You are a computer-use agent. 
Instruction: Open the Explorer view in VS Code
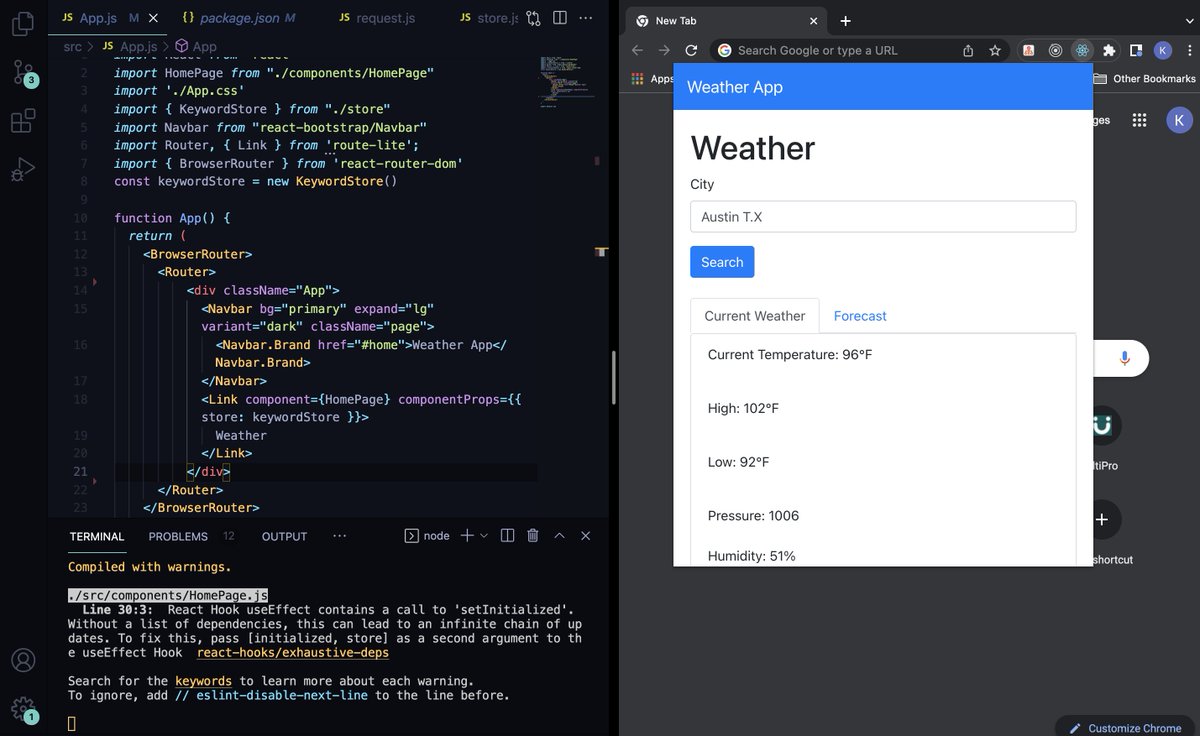[x=23, y=24]
